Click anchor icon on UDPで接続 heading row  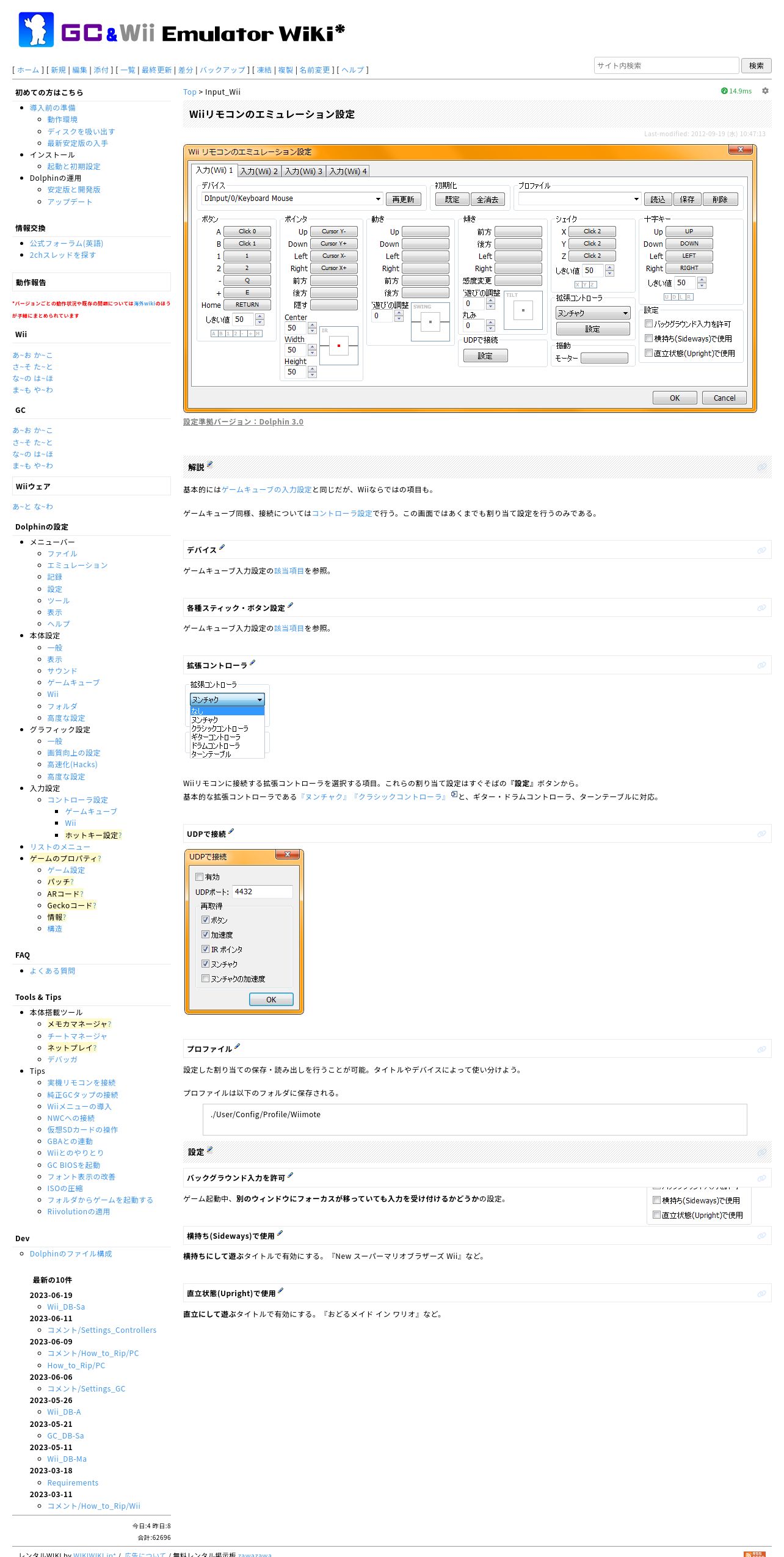tap(761, 834)
